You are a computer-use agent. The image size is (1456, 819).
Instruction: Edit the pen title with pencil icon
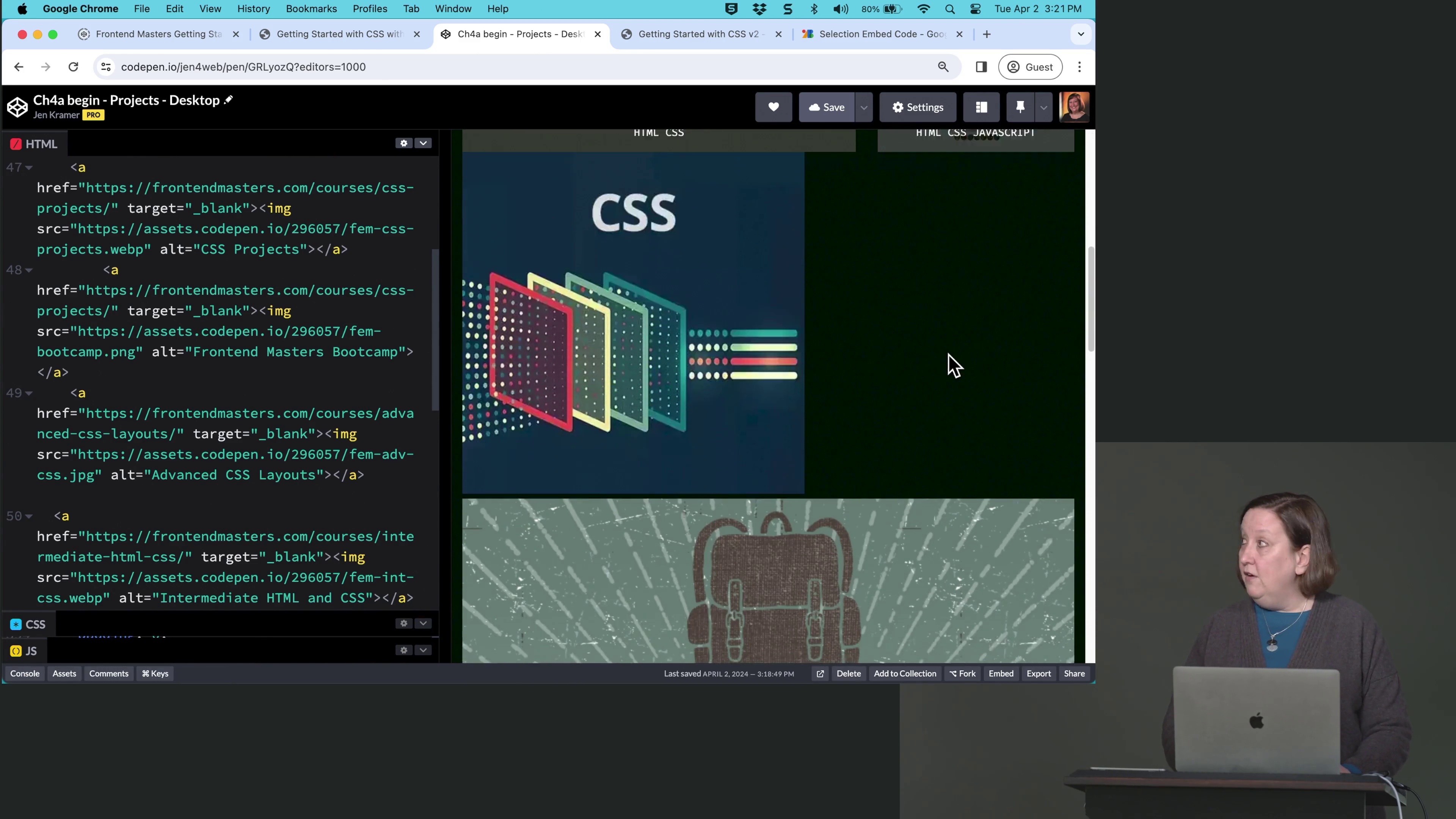click(x=228, y=100)
